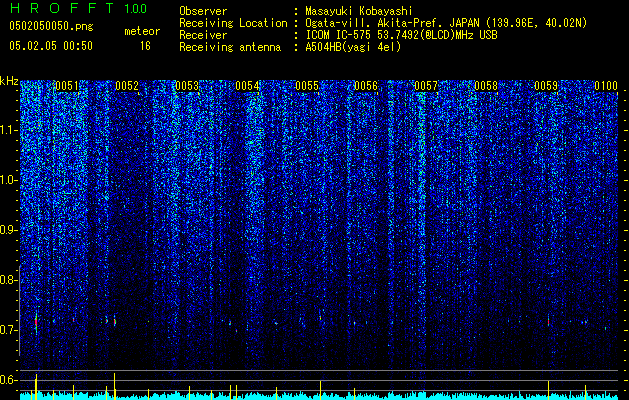The height and width of the screenshot is (400, 629).
Task: Click the 1.1 frequency axis label
Action: (x=9, y=130)
